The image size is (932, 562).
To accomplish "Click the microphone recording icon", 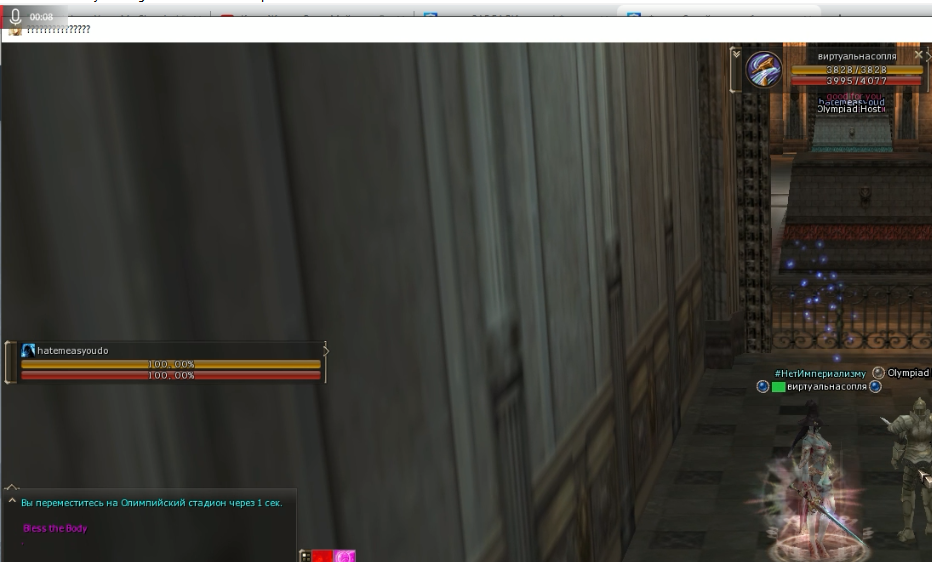I will [x=15, y=17].
